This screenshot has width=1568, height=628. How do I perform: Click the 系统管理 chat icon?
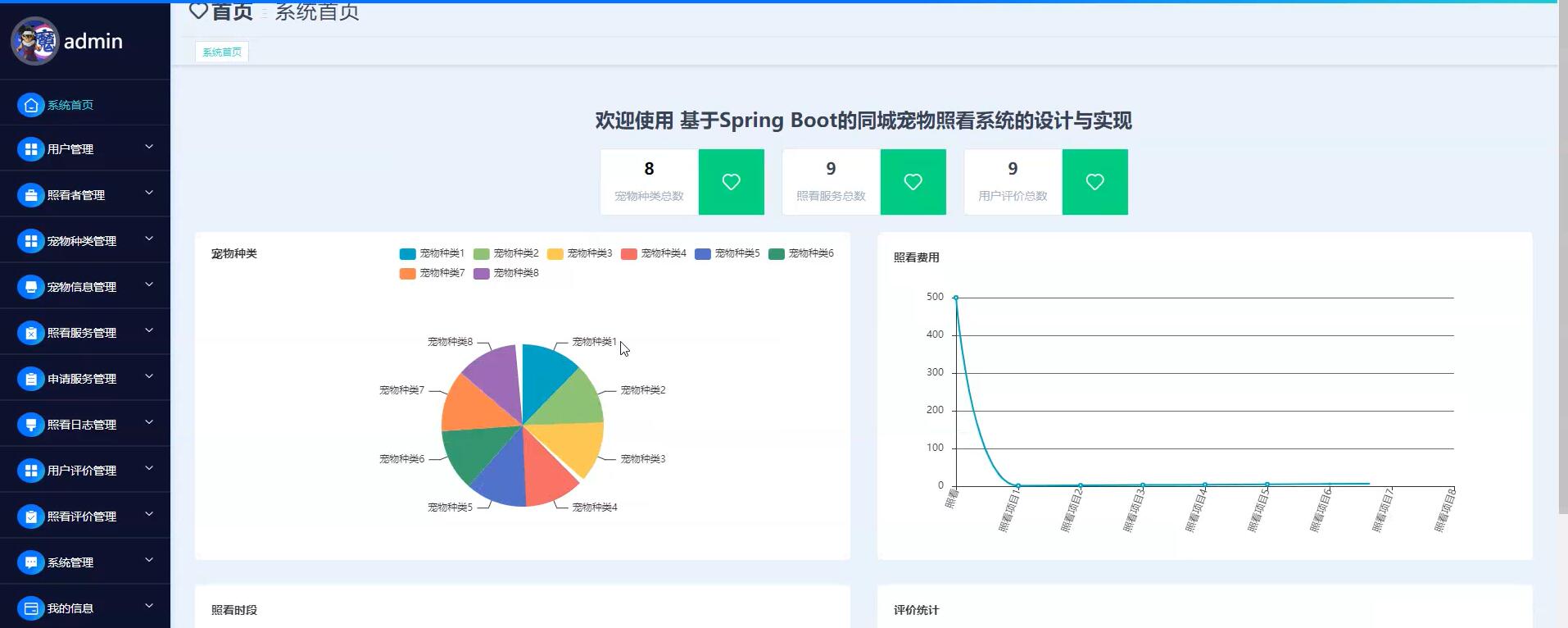click(x=30, y=562)
